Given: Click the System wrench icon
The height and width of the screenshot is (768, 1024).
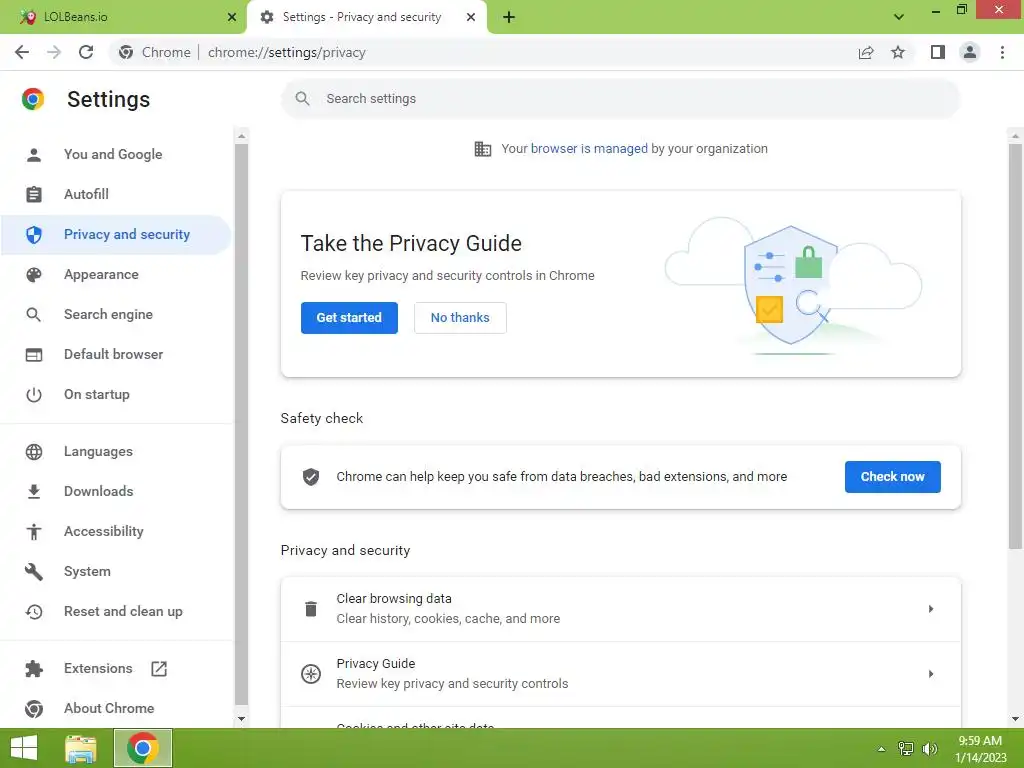Looking at the screenshot, I should click(x=34, y=571).
